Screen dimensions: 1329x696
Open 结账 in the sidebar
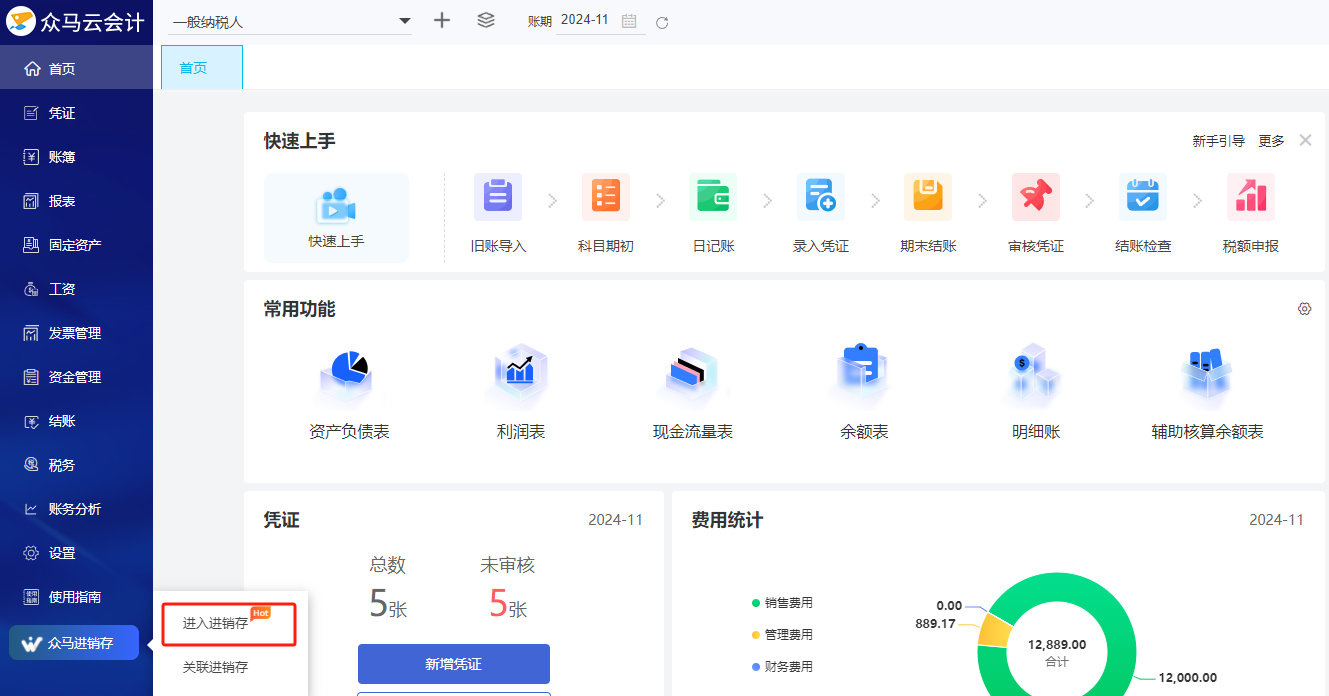coord(76,421)
